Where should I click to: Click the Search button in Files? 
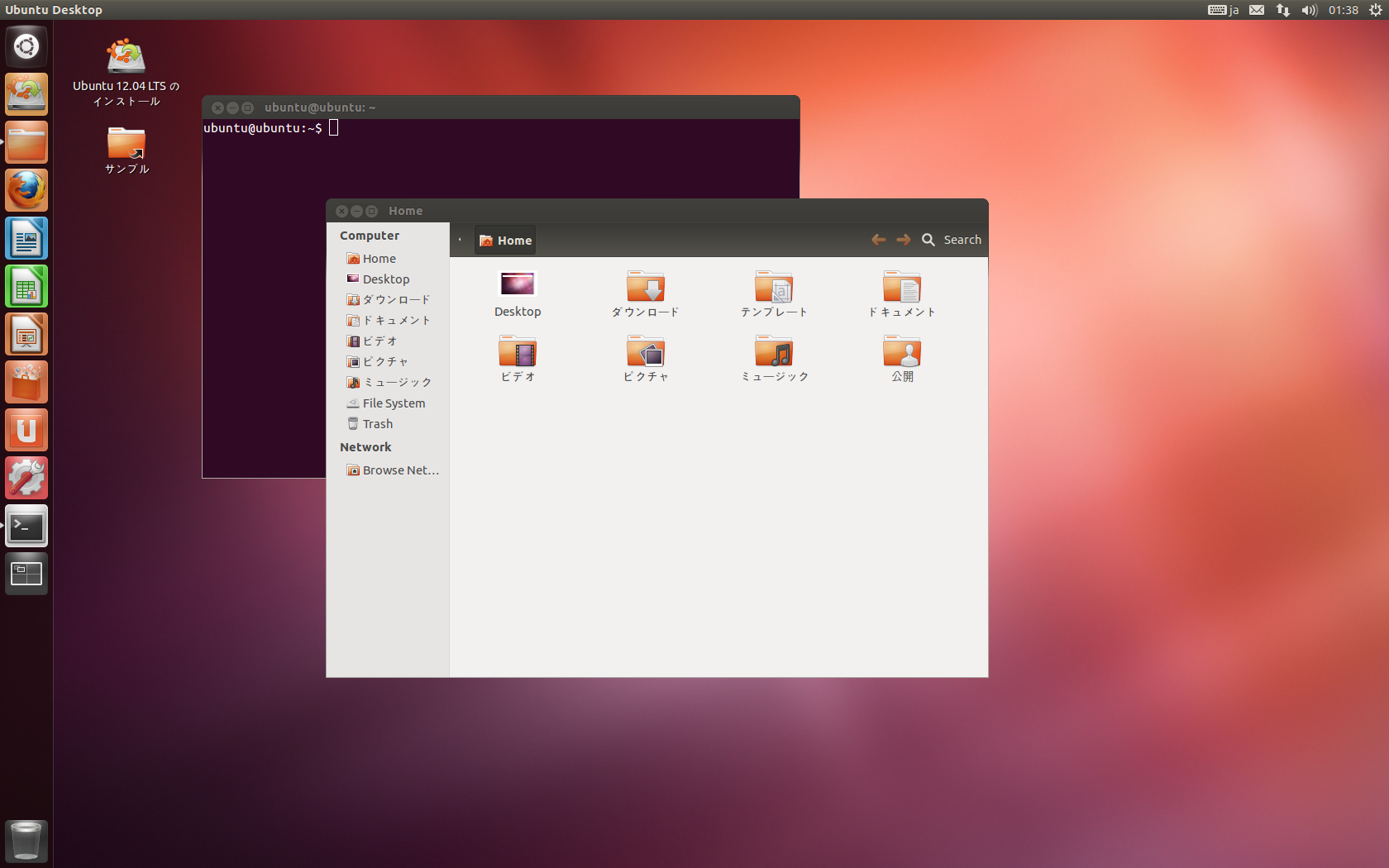click(952, 240)
